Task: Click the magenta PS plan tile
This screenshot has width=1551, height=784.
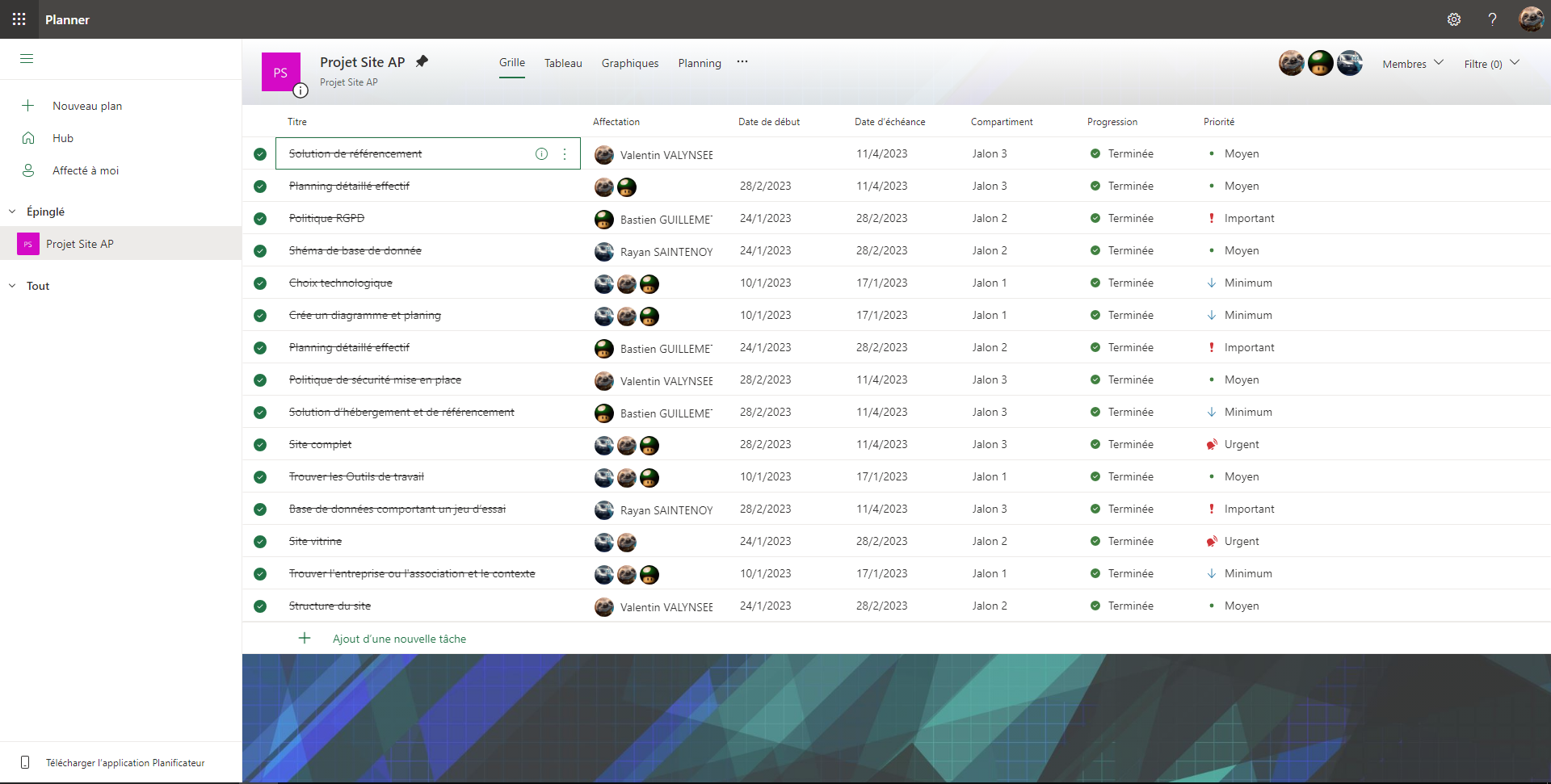Action: (x=280, y=72)
